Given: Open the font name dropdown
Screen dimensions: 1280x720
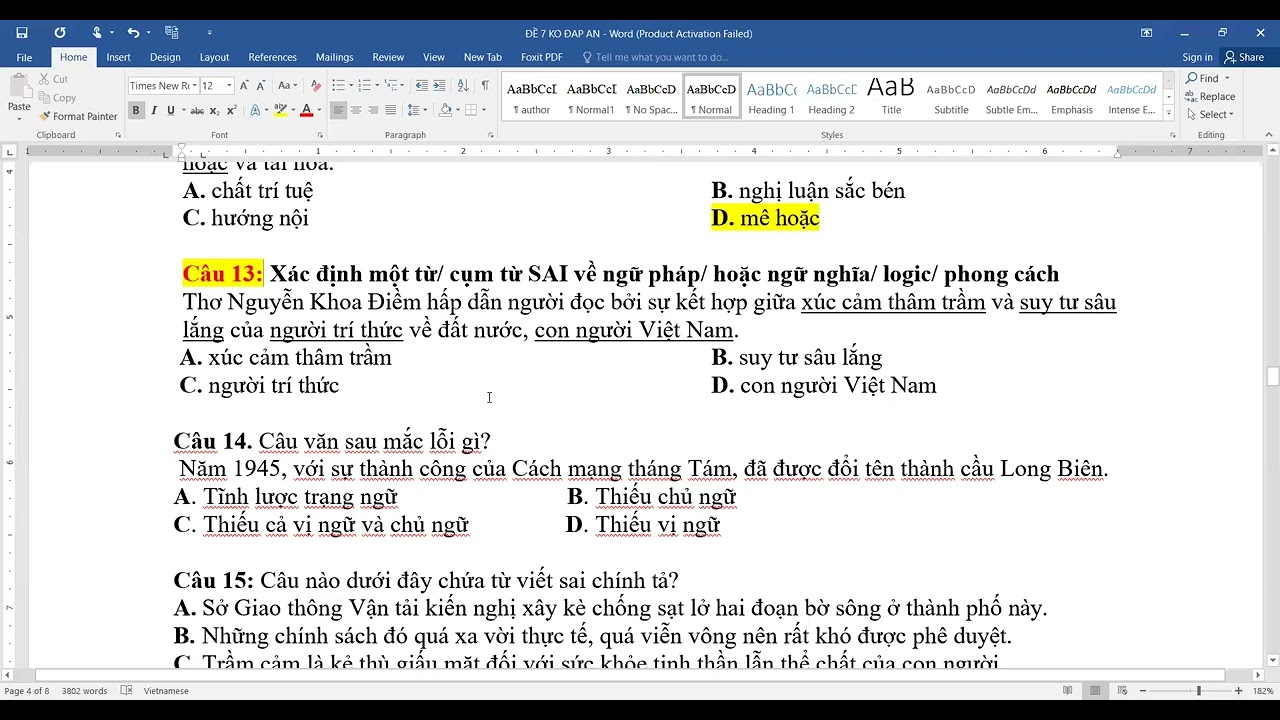Looking at the screenshot, I should click(x=194, y=86).
